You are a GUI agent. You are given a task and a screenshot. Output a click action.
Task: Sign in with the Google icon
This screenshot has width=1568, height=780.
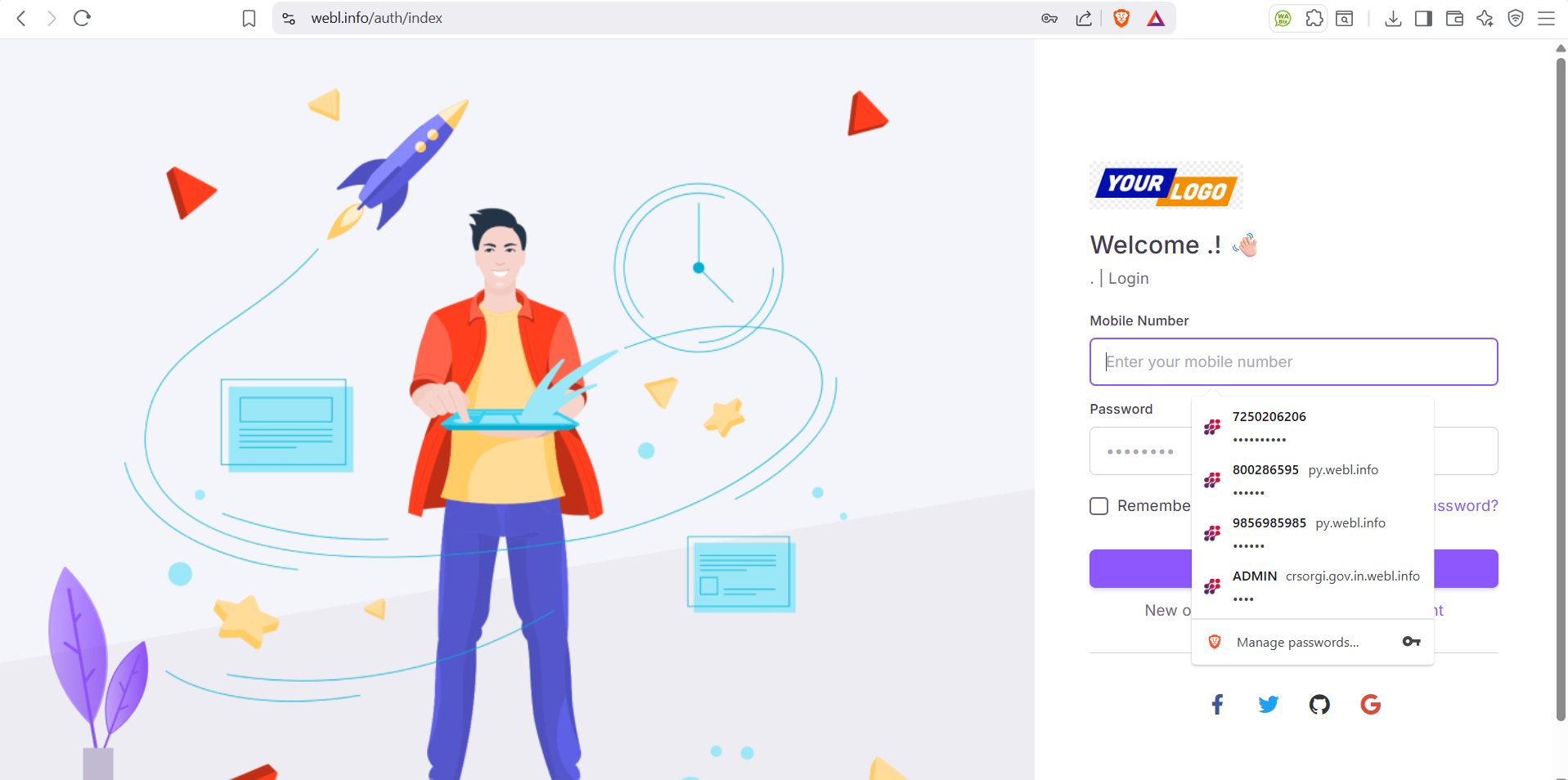1370,704
